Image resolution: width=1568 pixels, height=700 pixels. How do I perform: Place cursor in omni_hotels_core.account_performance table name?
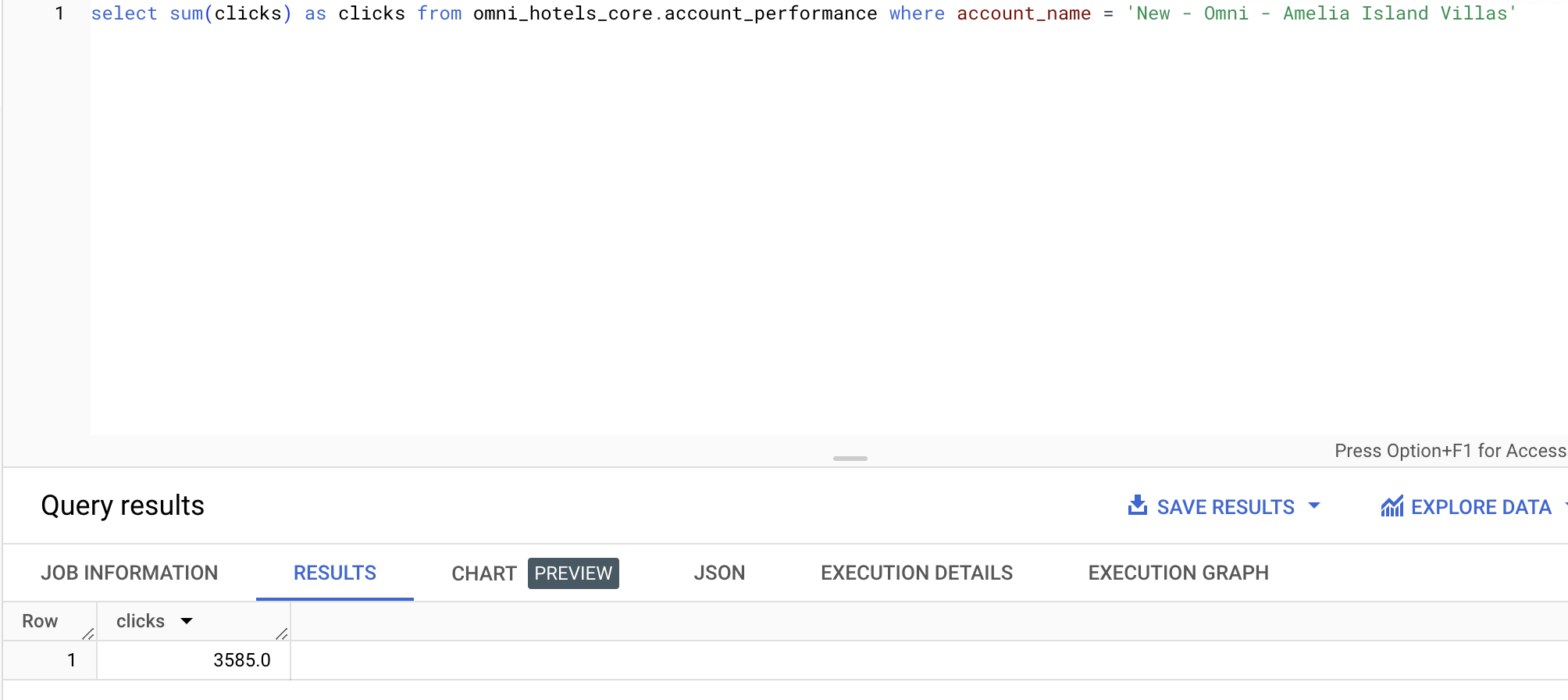point(675,13)
